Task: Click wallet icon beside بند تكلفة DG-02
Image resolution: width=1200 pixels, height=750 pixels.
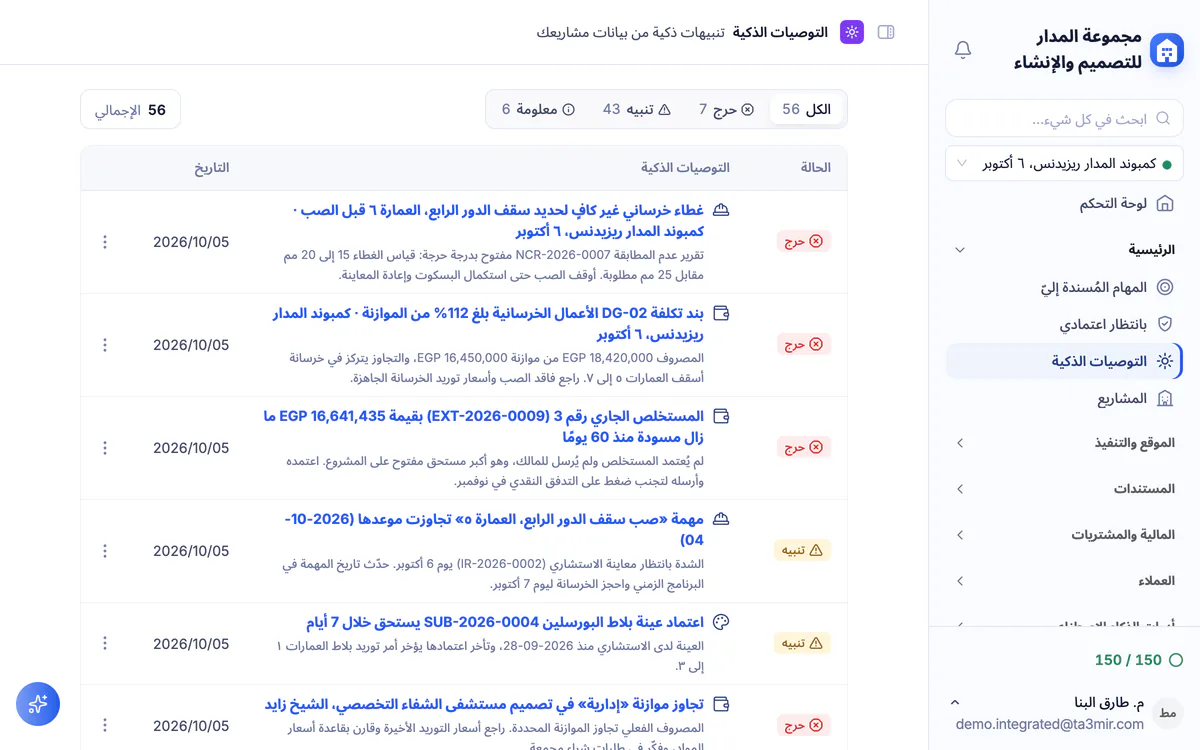Action: point(721,313)
